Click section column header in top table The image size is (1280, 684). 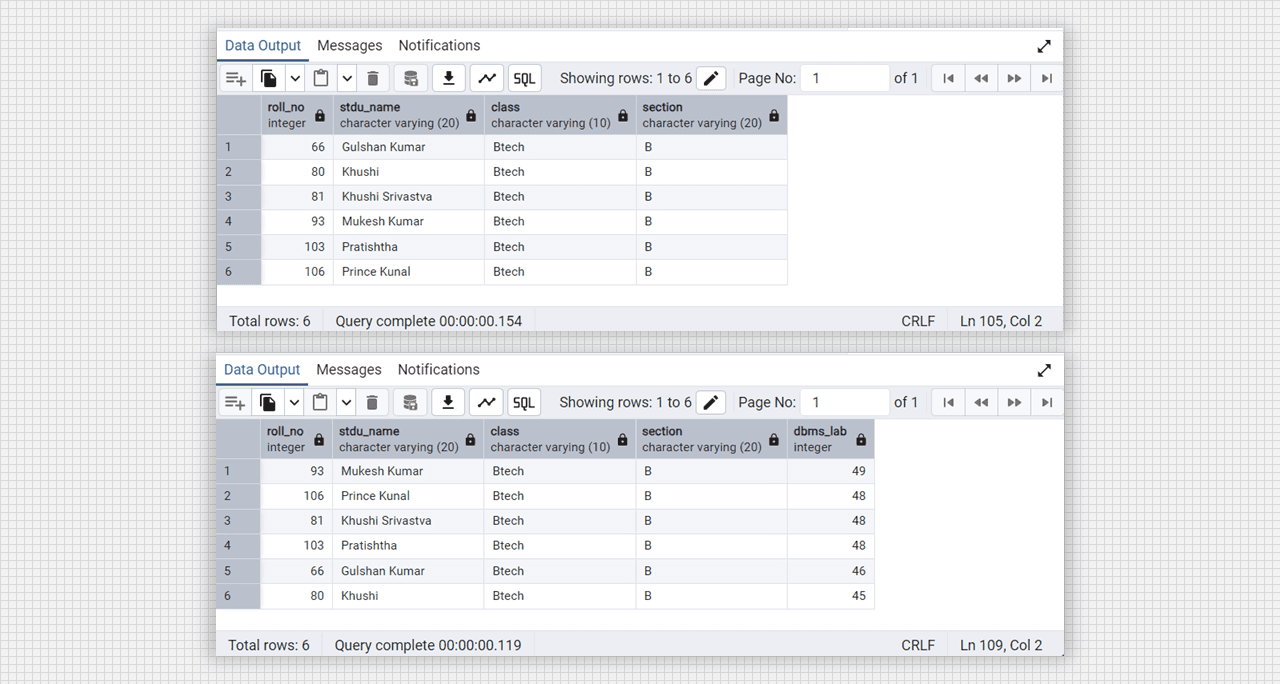712,115
